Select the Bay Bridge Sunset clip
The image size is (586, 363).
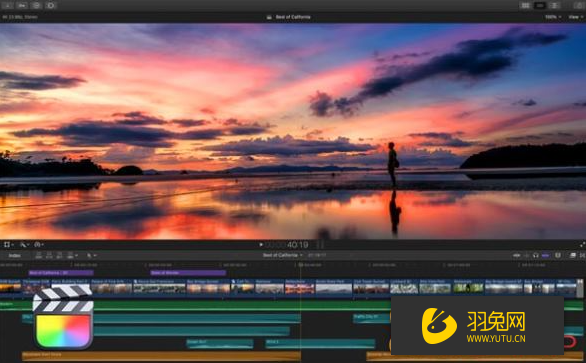[208, 287]
